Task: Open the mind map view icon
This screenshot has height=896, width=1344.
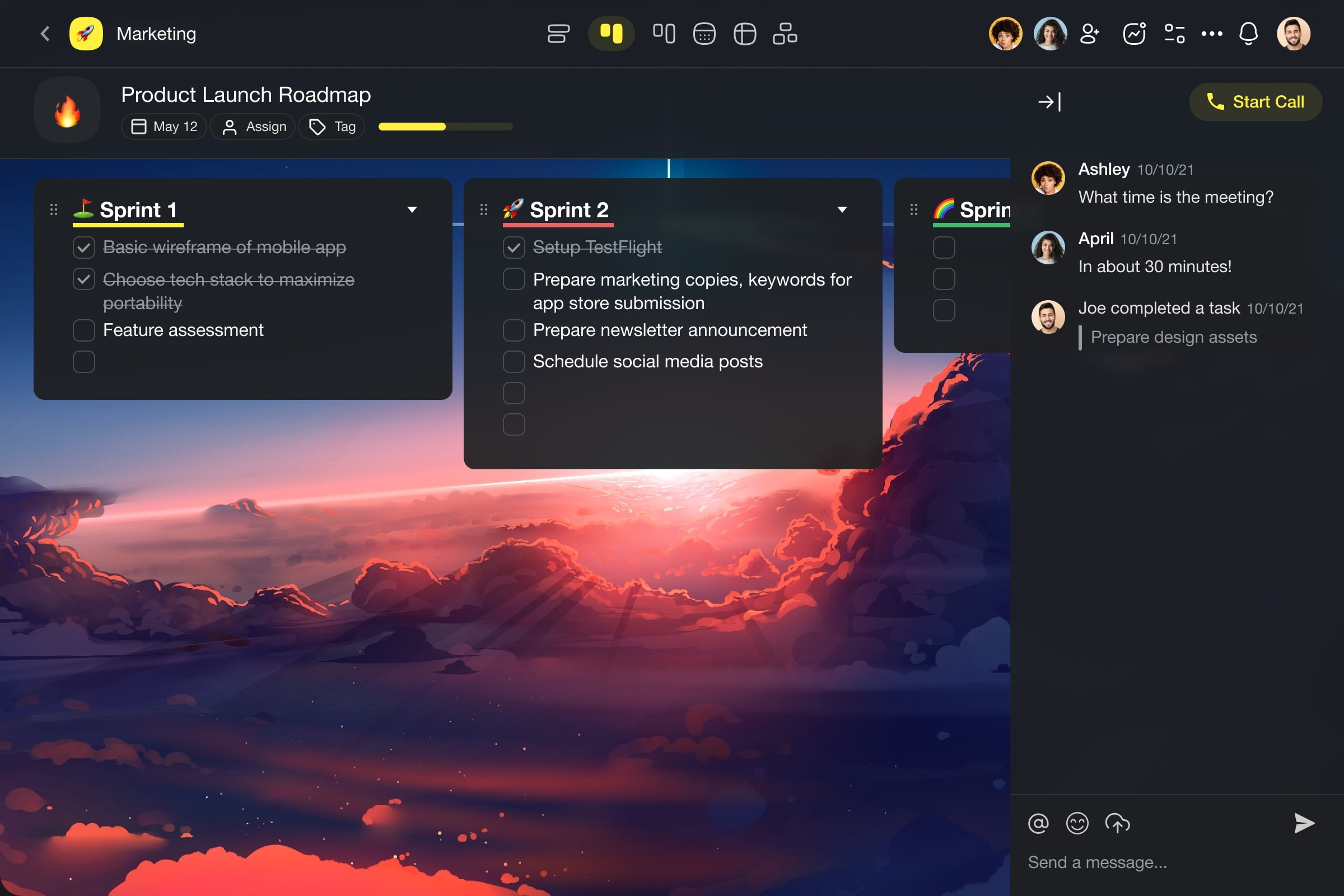Action: click(x=785, y=34)
